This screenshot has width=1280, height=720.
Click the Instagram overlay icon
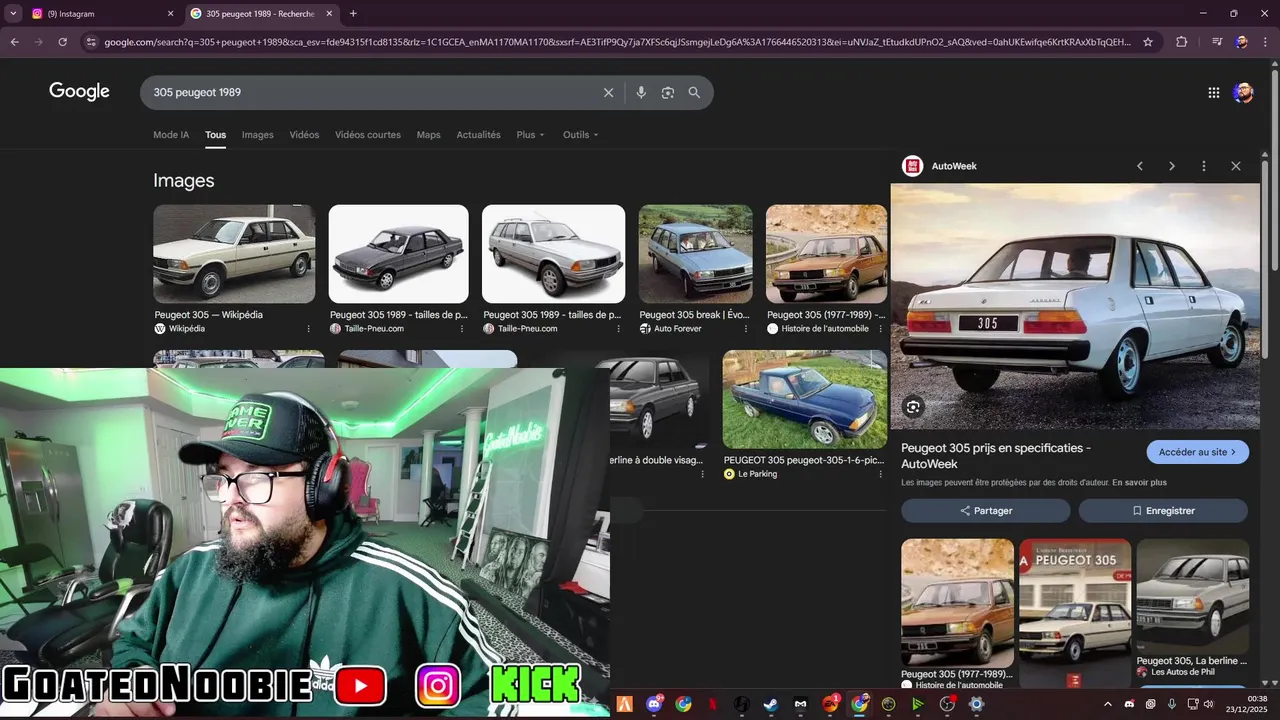(438, 686)
